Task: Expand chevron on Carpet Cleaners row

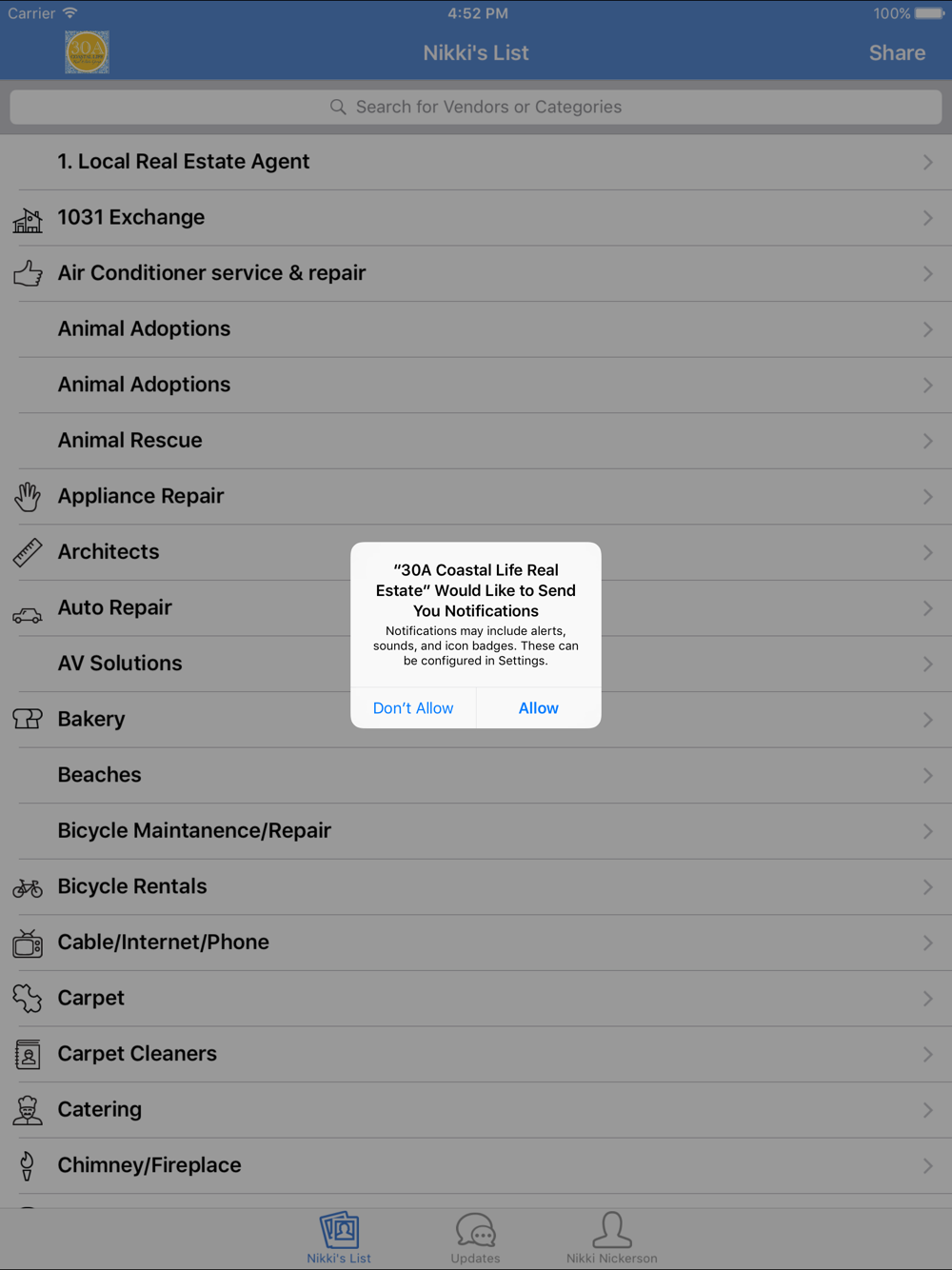Action: click(x=927, y=1055)
